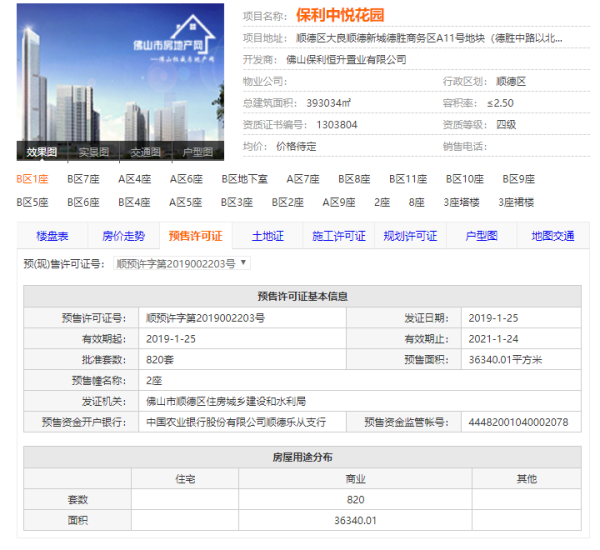This screenshot has width=600, height=550.
Task: Click permit number cell 顺预许字第2019002203号 in table
Action: (205, 318)
